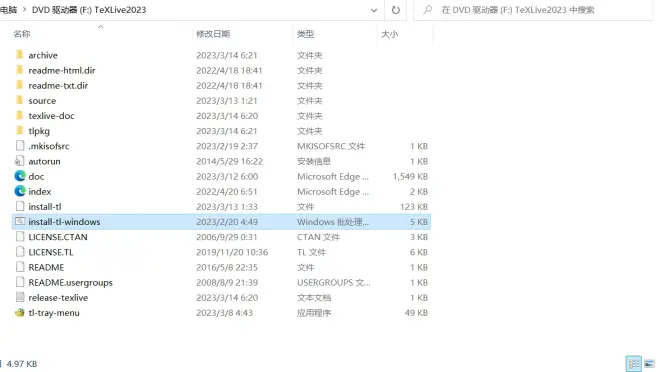
Task: Sort files by the 类型 column
Action: click(x=306, y=34)
